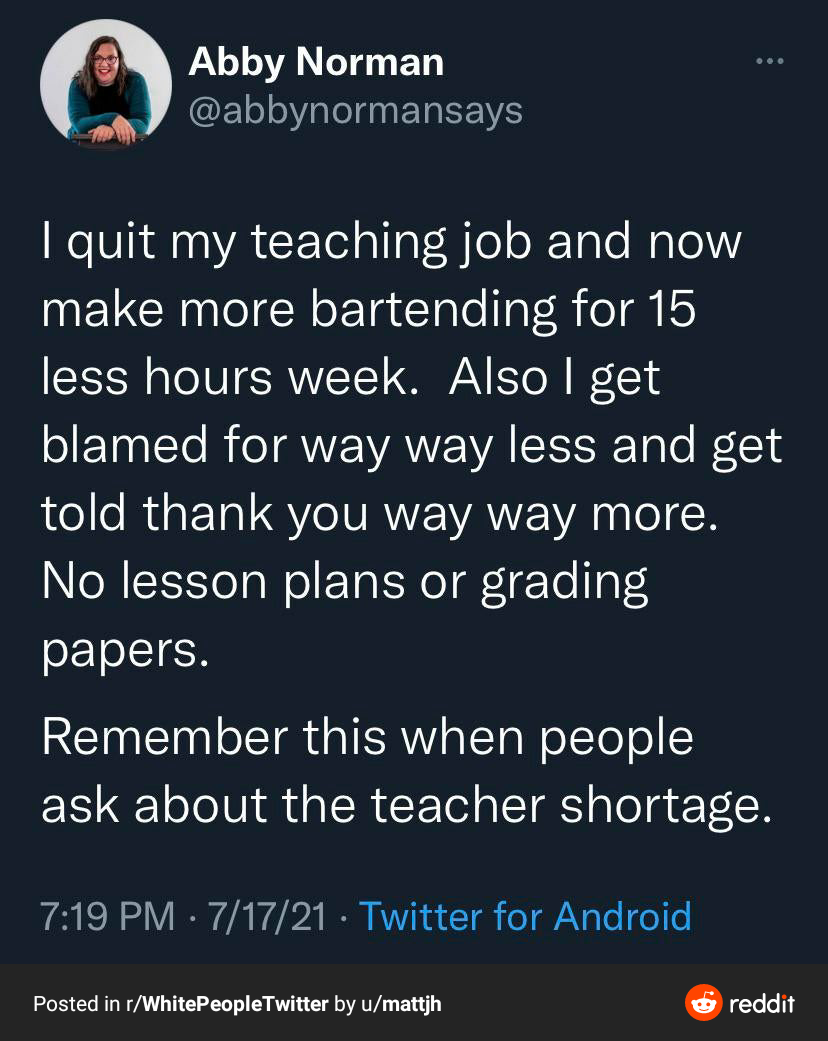Open Abby Norman's profile picture
This screenshot has height=1041, width=828.
click(106, 84)
